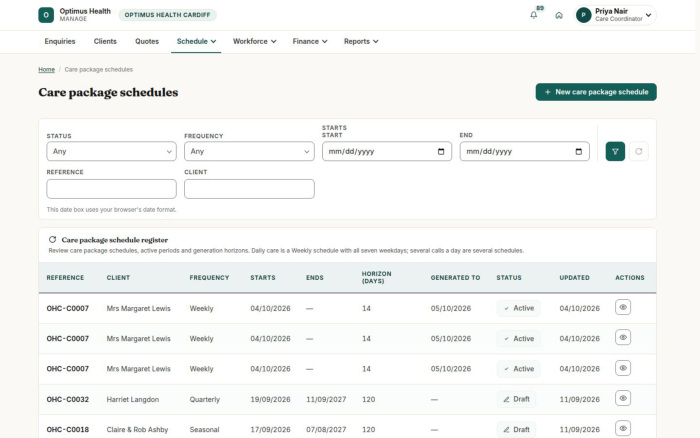Click client name Claire & Rob Ashby
Image resolution: width=700 pixels, height=438 pixels.
pos(138,430)
